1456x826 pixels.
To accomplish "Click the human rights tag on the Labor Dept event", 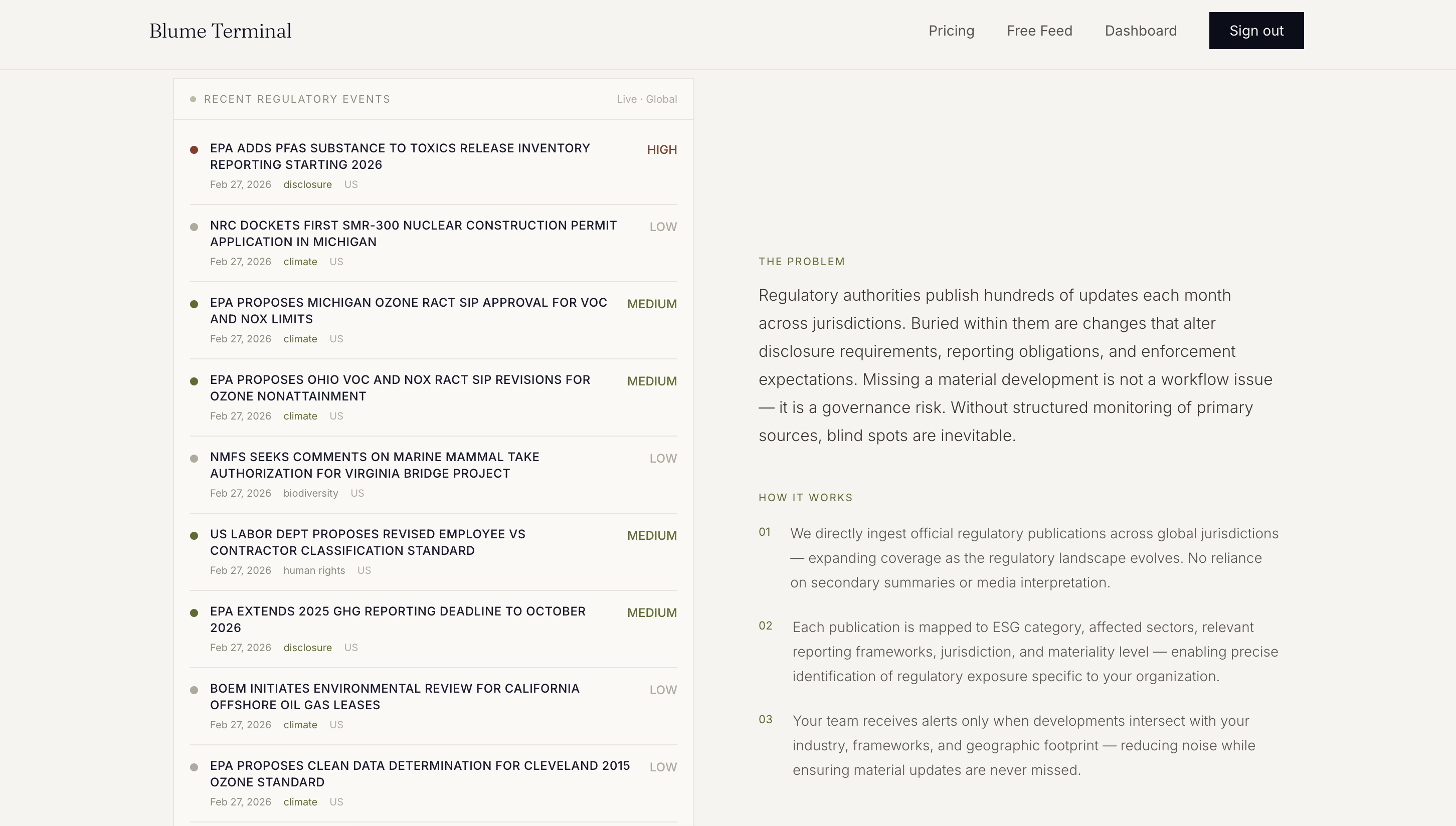I will (x=314, y=570).
